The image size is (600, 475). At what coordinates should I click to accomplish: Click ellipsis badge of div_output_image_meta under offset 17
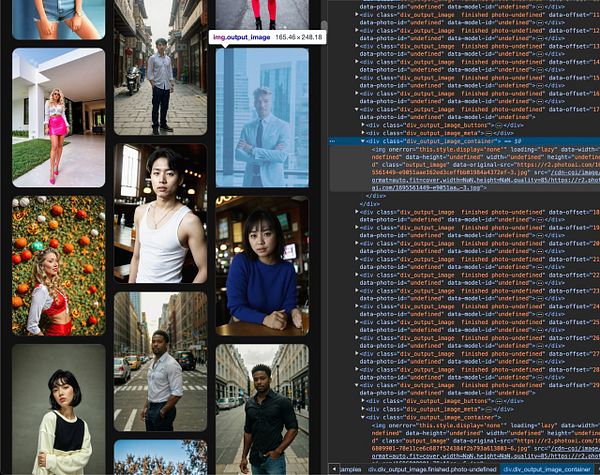[489, 133]
